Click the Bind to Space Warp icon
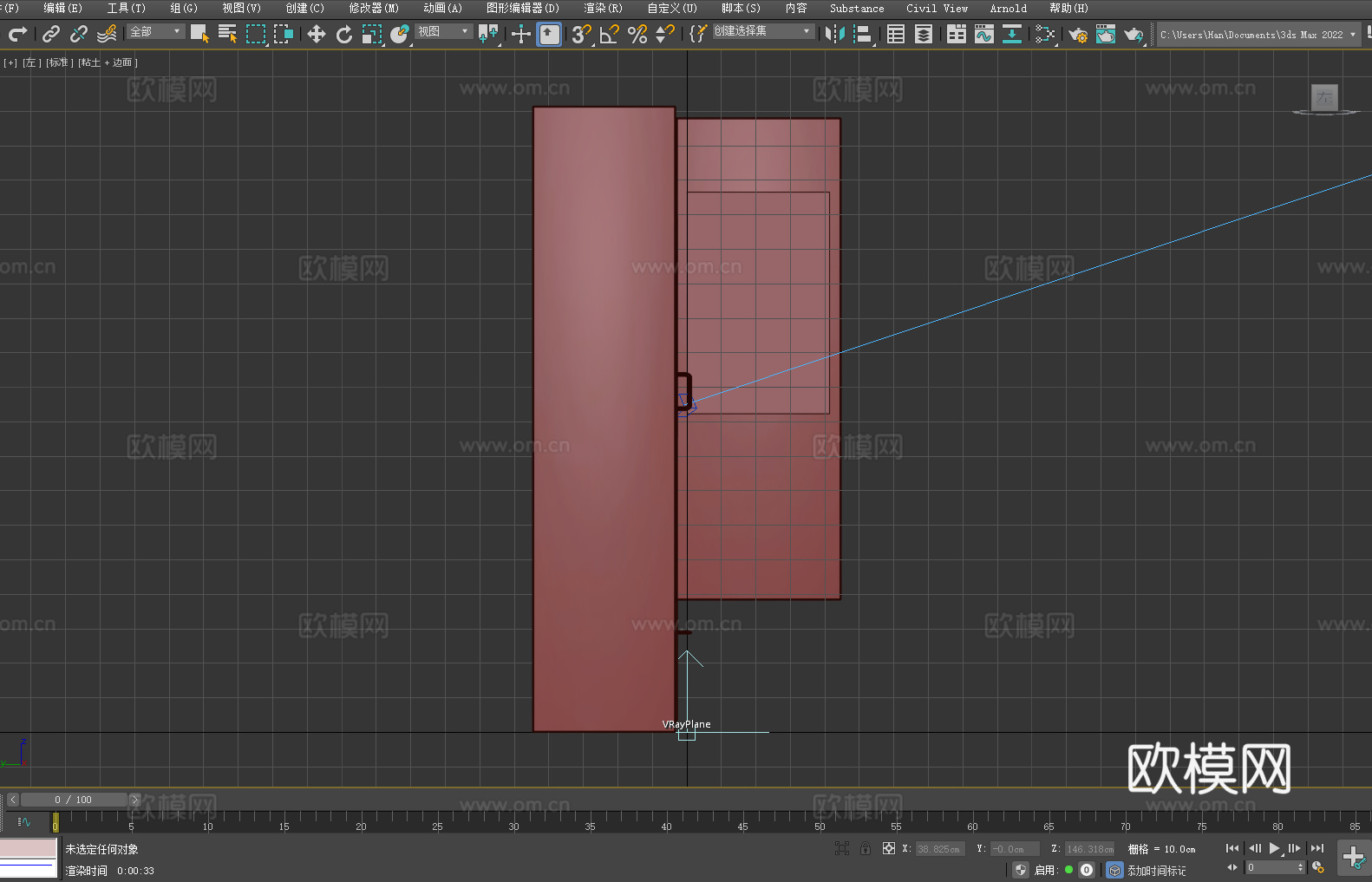This screenshot has width=1372, height=882. [107, 34]
